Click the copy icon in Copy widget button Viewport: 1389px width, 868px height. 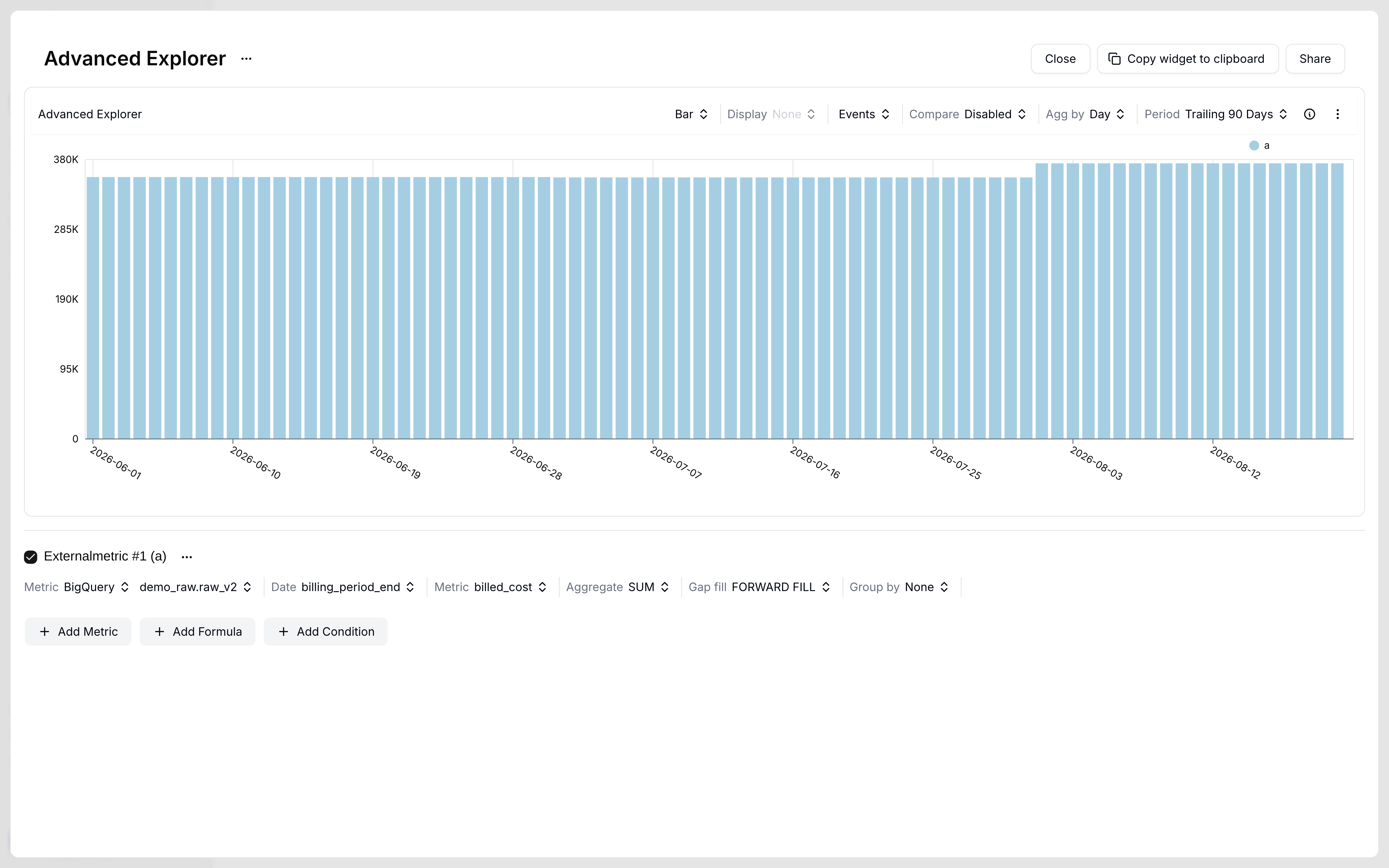tap(1114, 58)
